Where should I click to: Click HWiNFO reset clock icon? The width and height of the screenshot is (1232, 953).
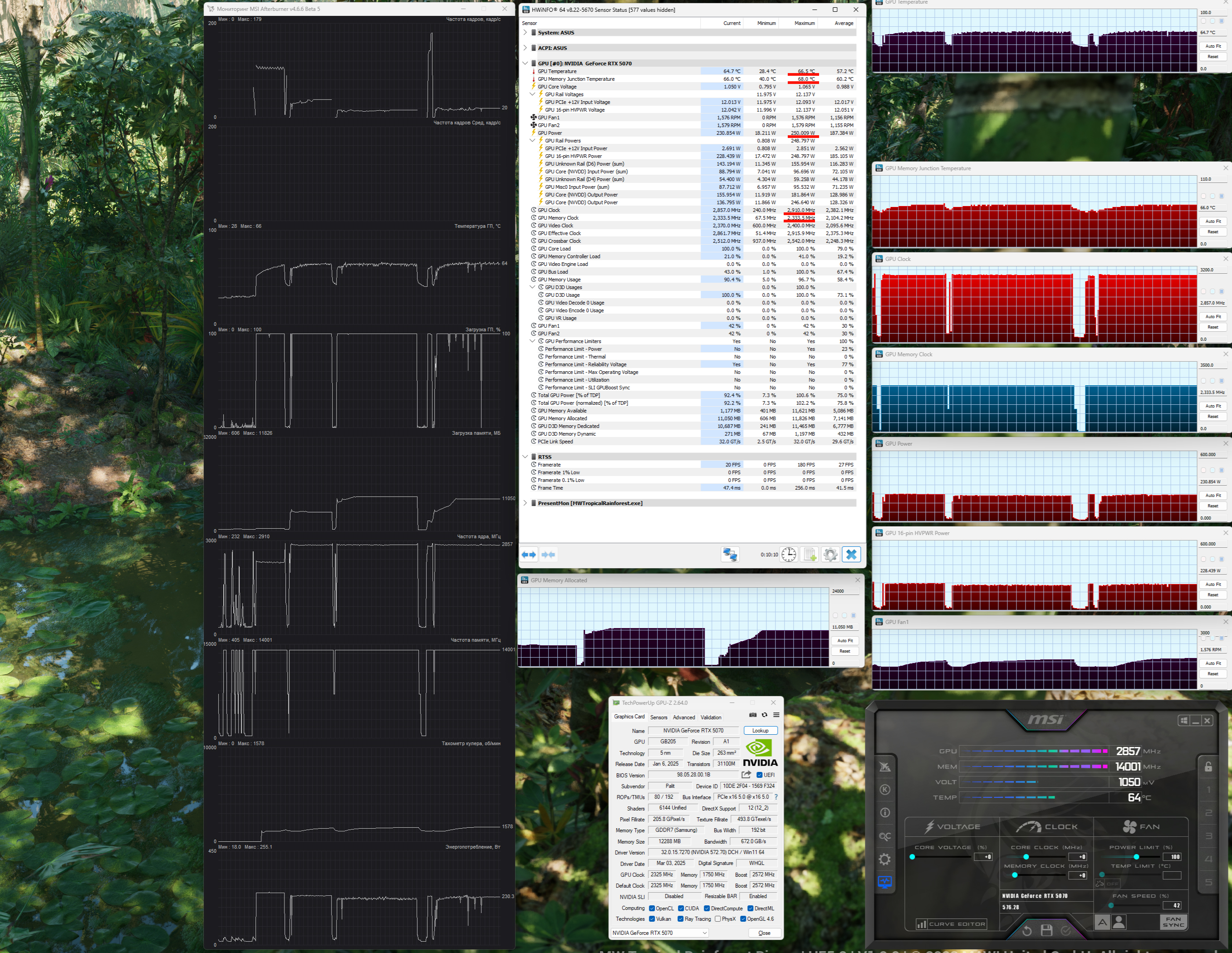[789, 555]
